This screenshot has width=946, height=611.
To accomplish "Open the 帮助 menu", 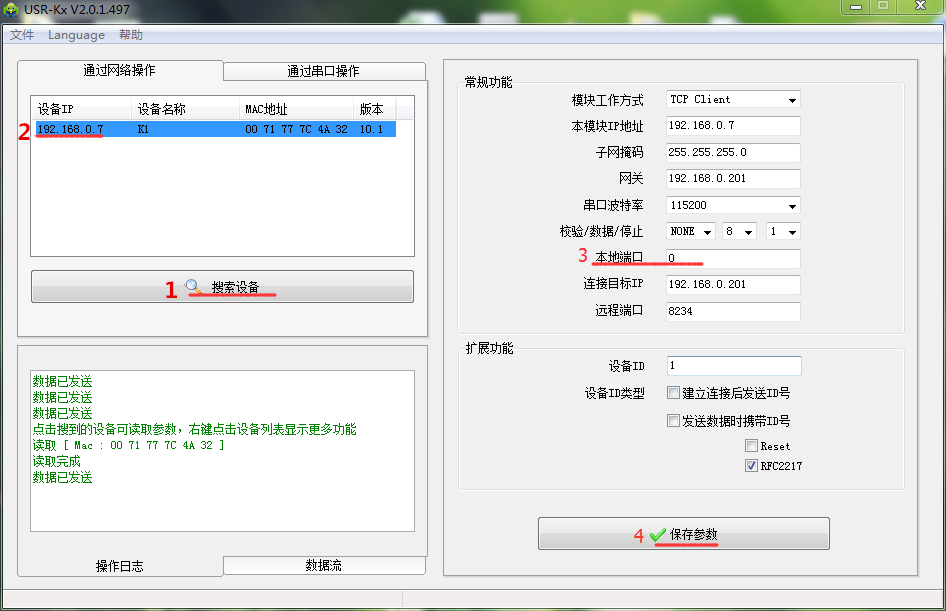I will coord(131,35).
